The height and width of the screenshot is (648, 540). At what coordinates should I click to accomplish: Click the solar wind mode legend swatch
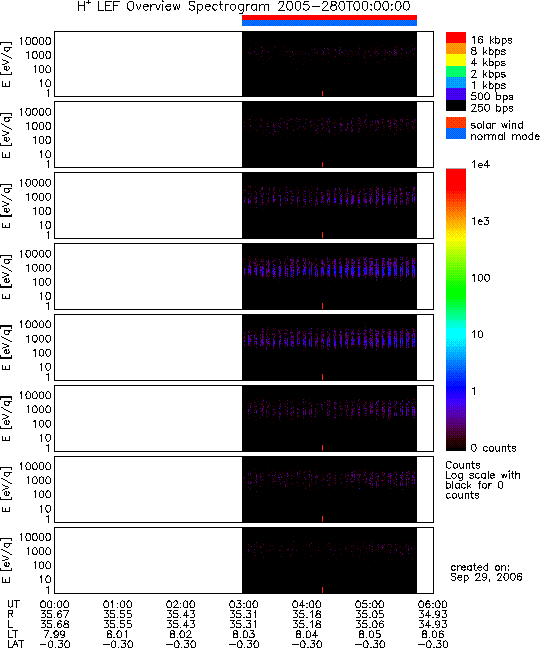click(x=456, y=123)
